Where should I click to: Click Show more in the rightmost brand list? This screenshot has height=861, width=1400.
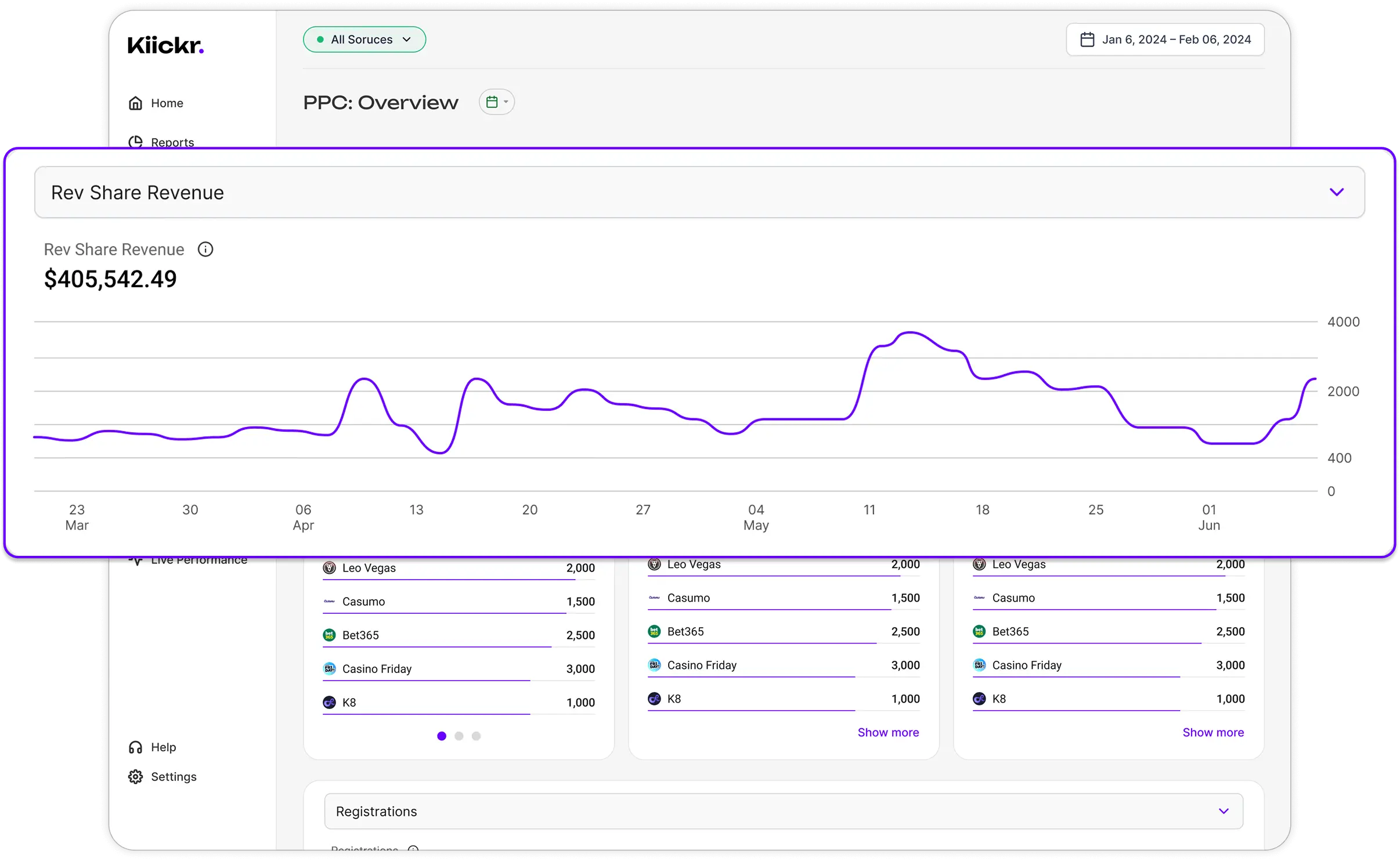point(1213,732)
